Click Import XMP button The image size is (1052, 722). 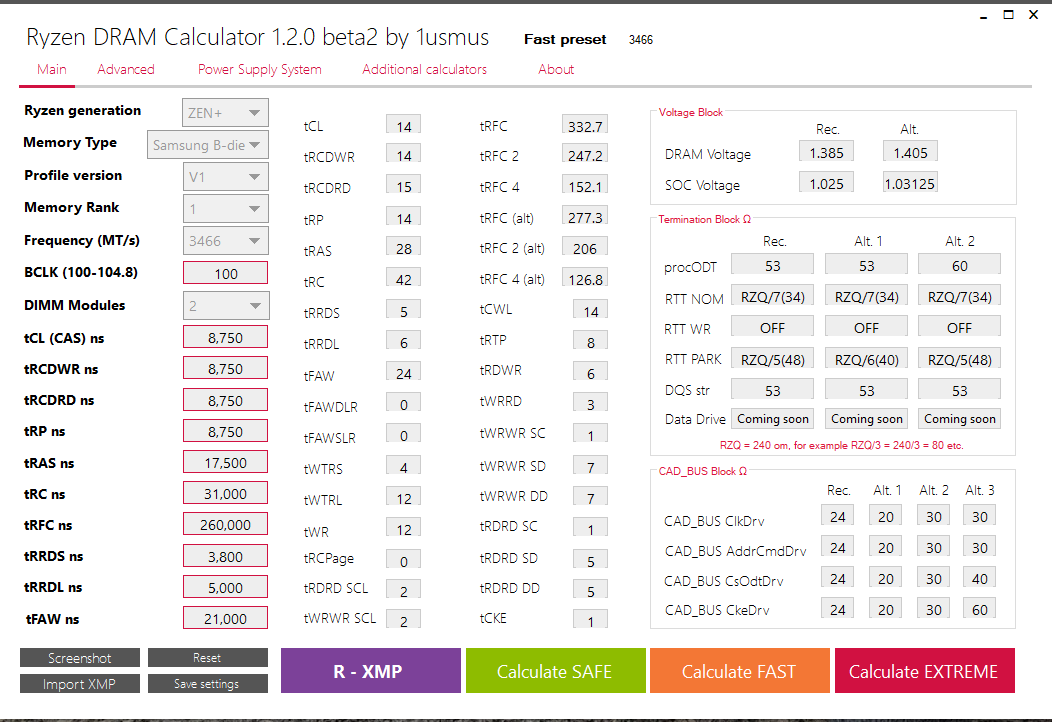click(80, 684)
